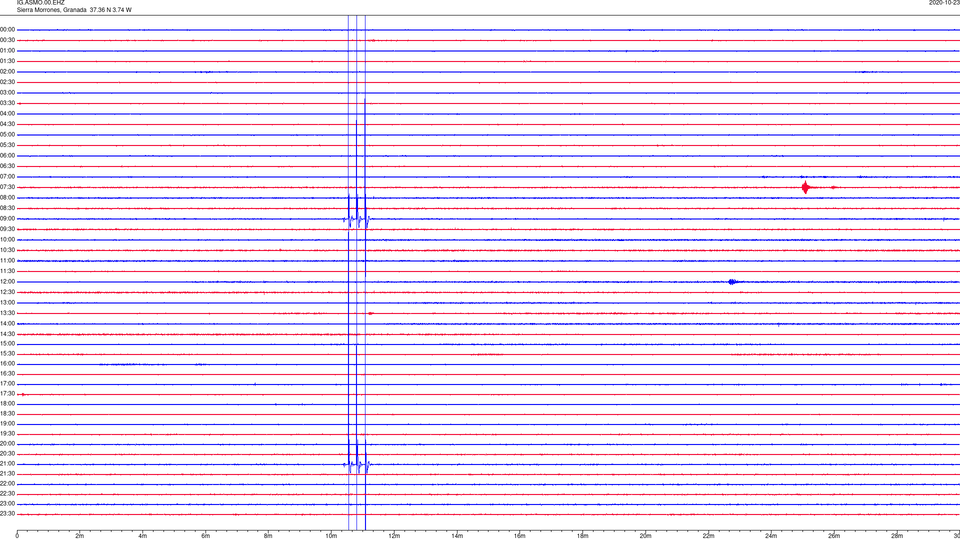Click on the 18:00 hour label
960x540 pixels.
coord(7,403)
